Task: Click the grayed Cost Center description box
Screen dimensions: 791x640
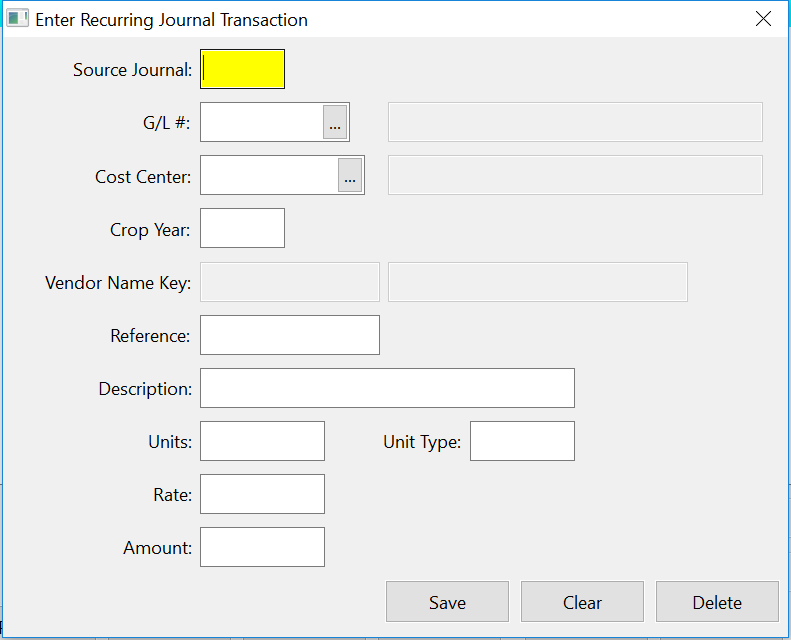Action: pos(575,175)
